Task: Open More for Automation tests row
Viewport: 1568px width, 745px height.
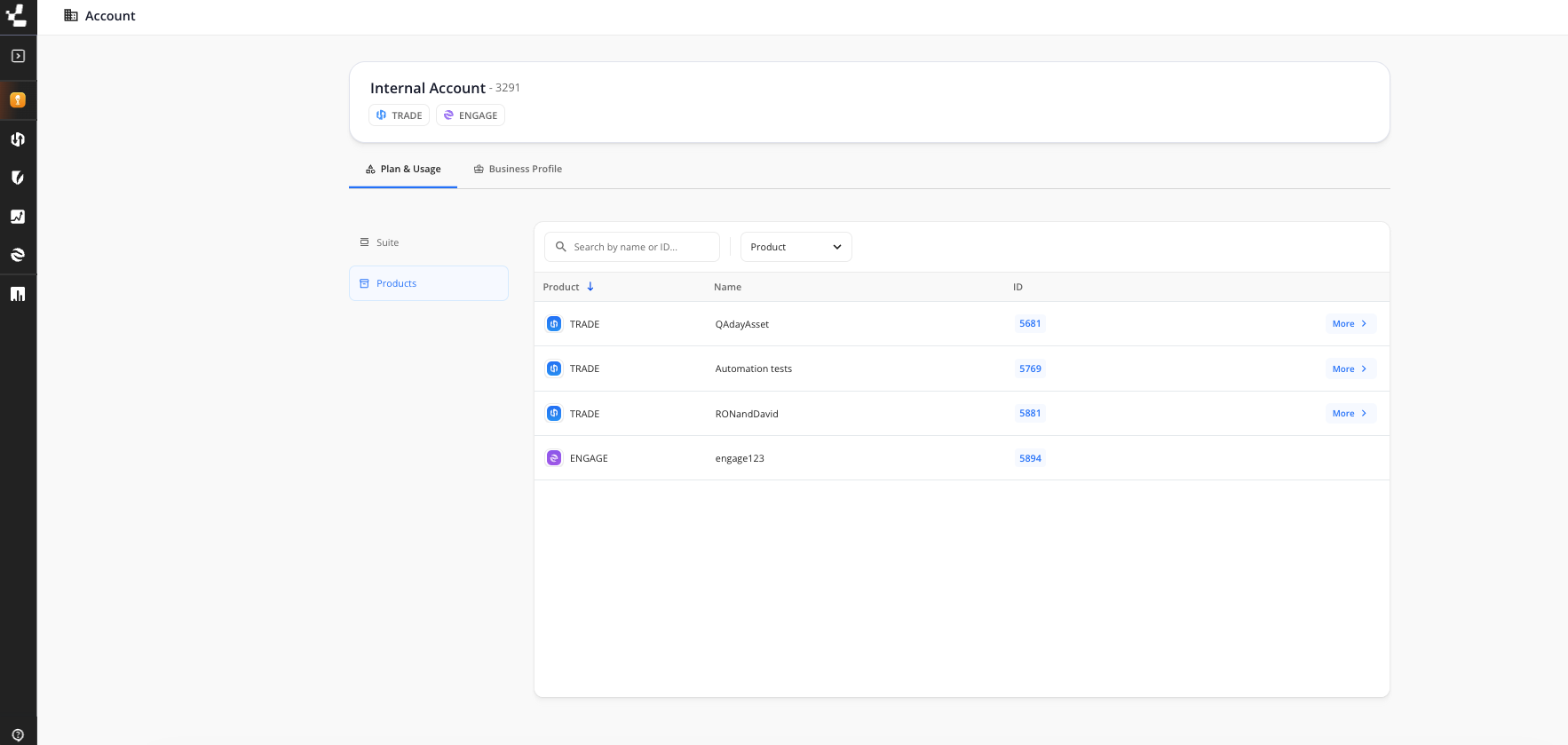Action: 1350,369
